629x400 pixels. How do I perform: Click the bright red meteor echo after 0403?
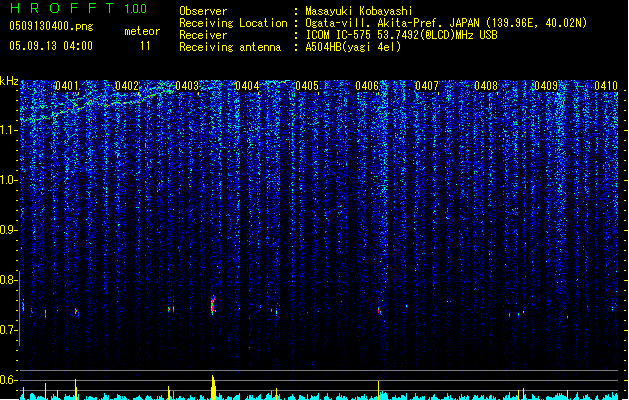(x=213, y=305)
